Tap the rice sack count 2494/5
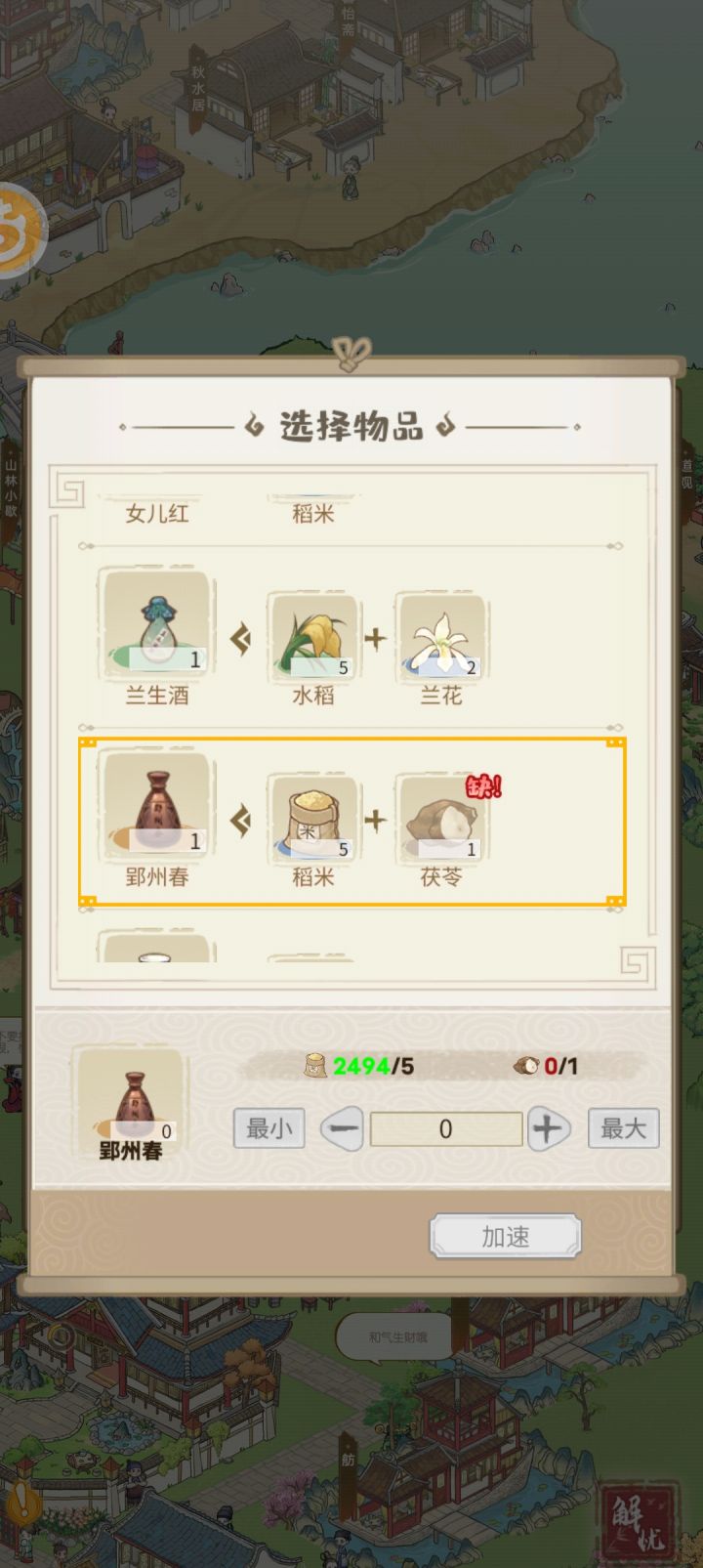The width and height of the screenshot is (703, 1568). pyautogui.click(x=358, y=1066)
